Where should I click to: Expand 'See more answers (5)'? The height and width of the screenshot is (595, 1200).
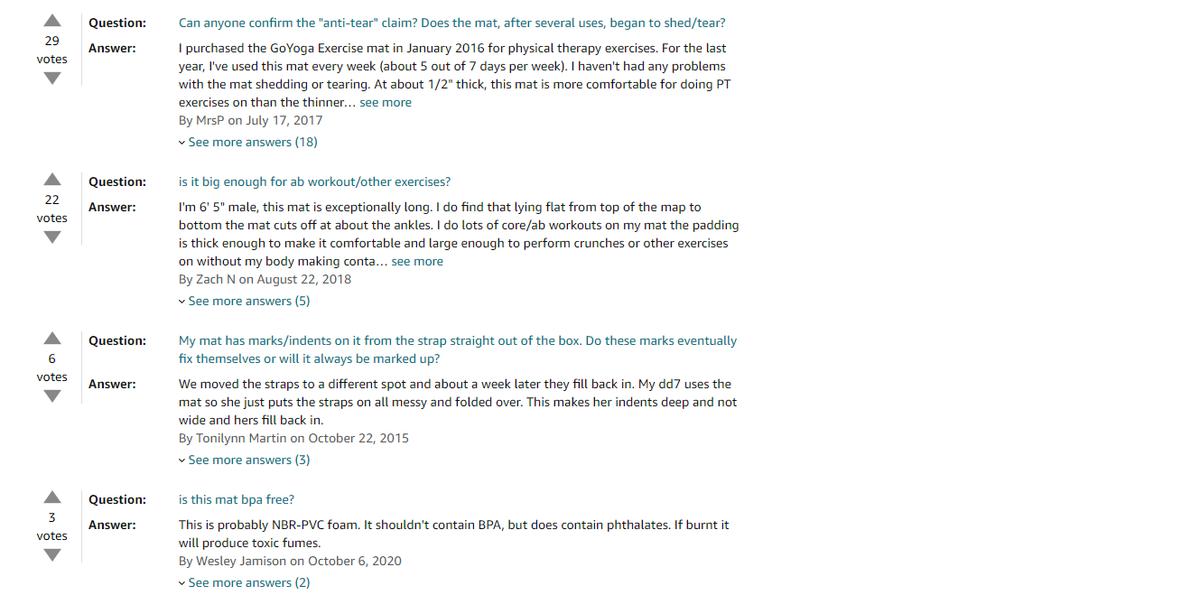[x=248, y=301]
